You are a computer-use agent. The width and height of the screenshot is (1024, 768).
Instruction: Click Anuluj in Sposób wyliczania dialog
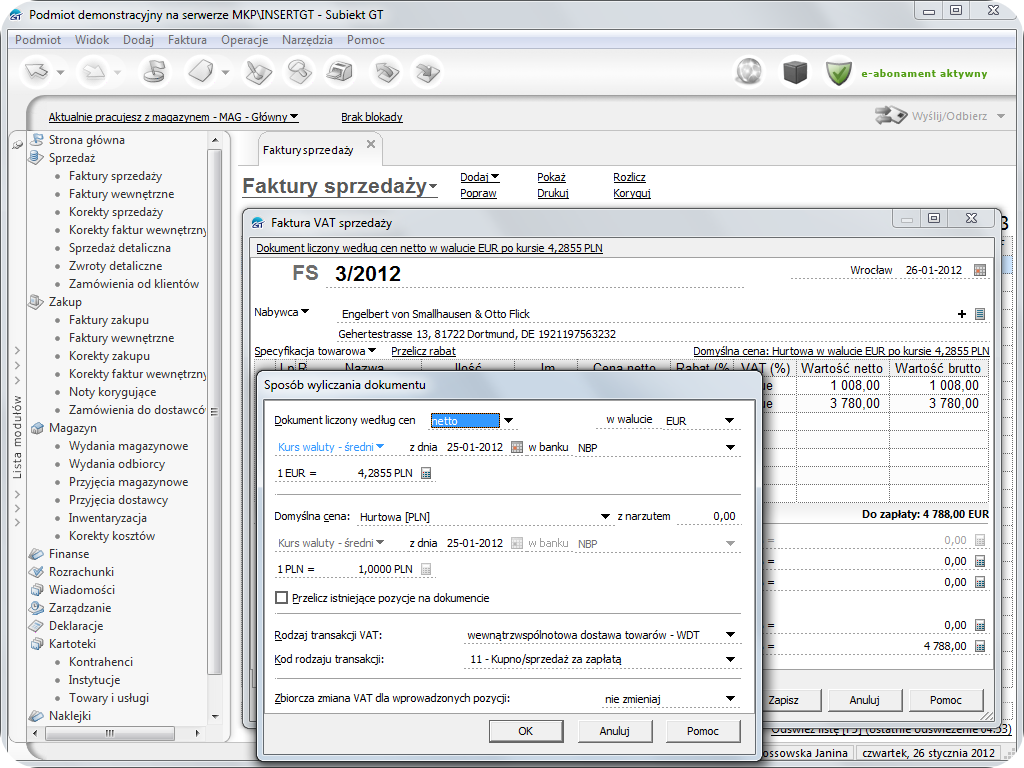click(x=615, y=731)
